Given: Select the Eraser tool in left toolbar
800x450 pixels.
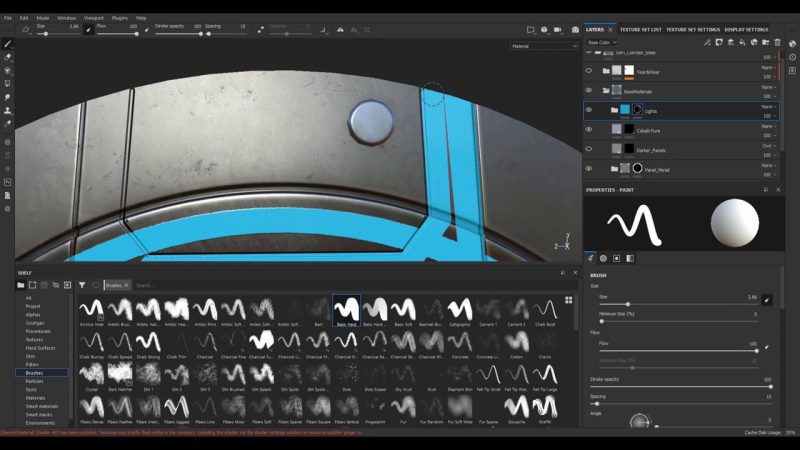Looking at the screenshot, I should click(x=8, y=57).
